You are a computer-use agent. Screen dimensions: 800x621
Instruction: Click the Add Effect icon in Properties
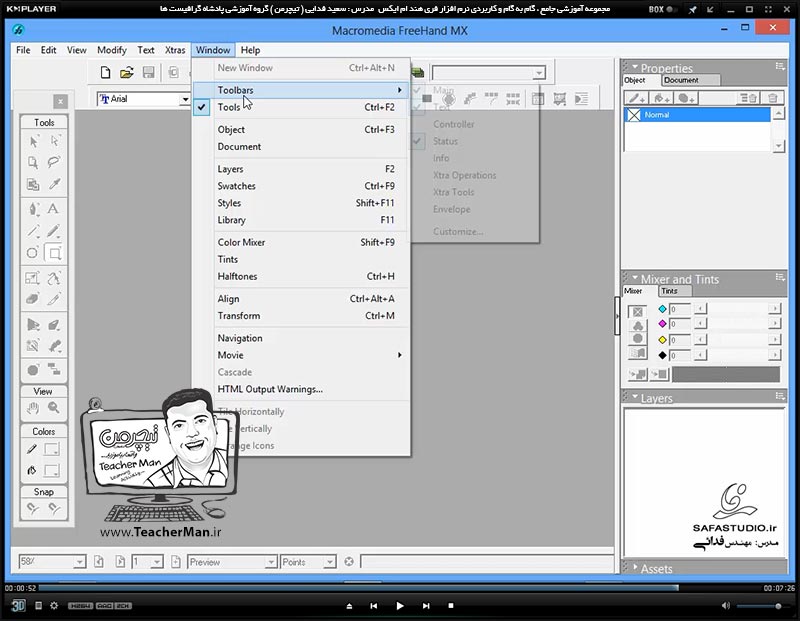pos(686,98)
